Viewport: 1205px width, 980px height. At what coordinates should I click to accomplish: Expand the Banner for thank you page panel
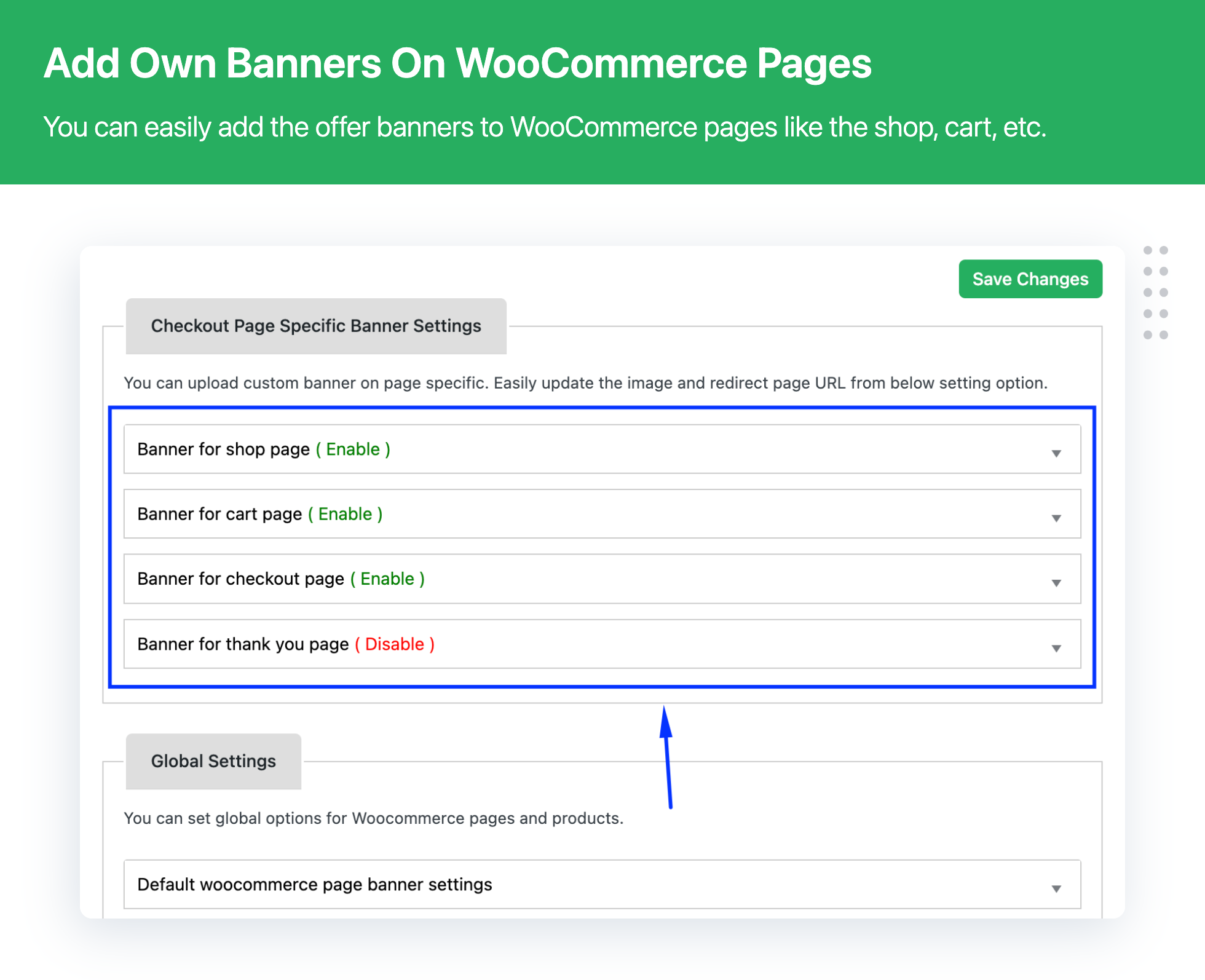coord(602,644)
